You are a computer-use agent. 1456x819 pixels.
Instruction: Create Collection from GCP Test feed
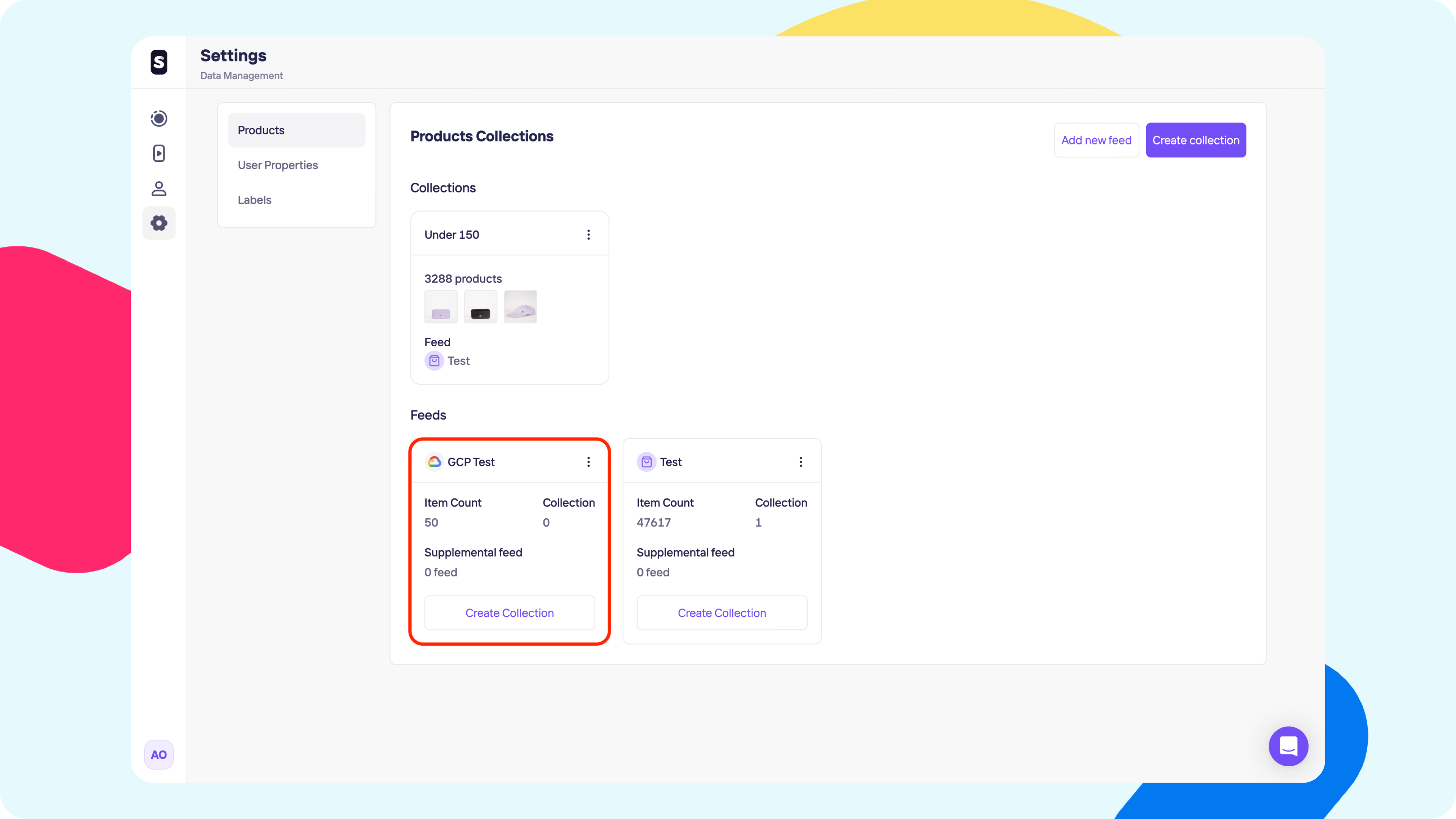509,613
